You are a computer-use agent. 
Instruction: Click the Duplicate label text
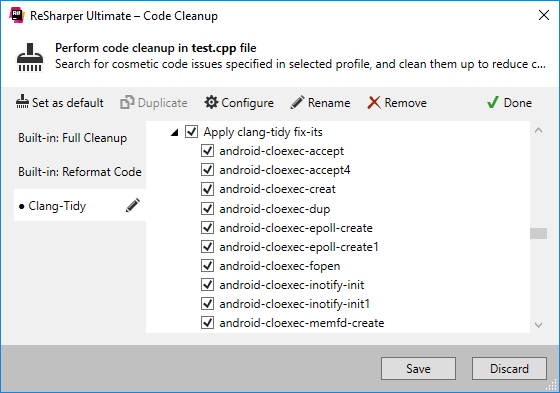(x=162, y=103)
